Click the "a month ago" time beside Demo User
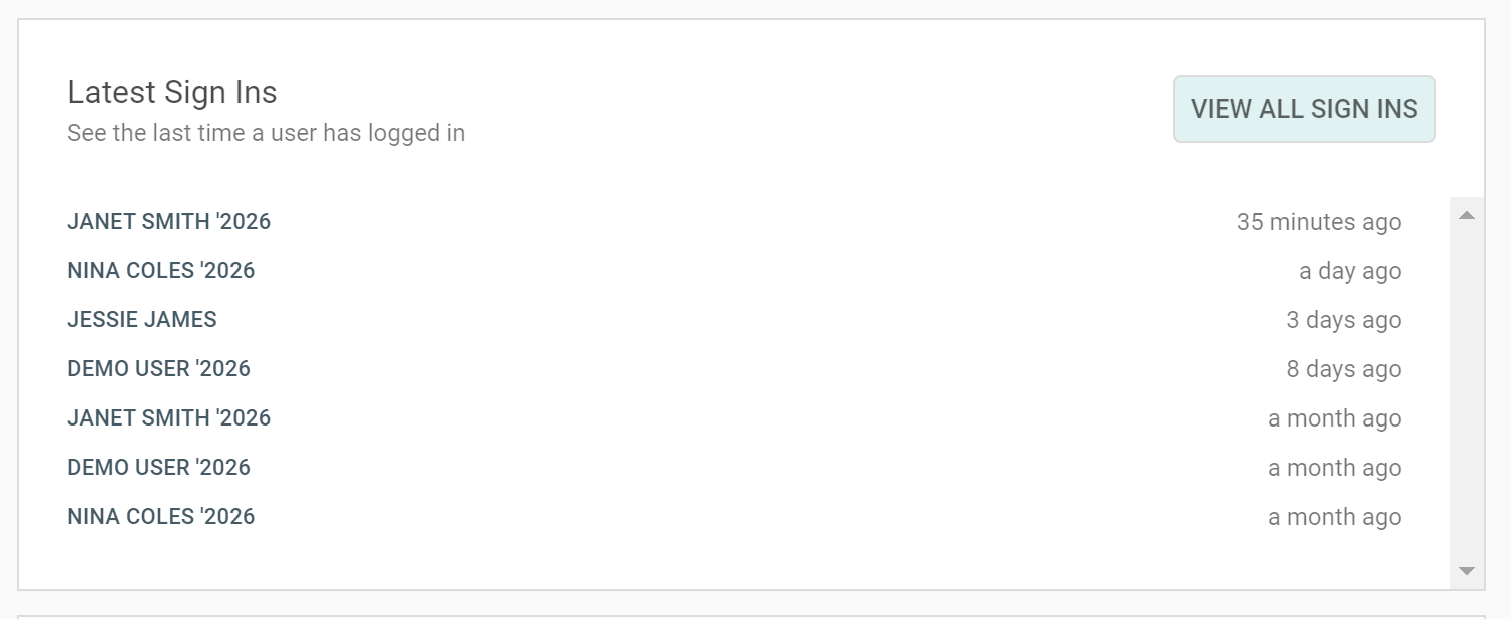Viewport: 1511px width, 619px height. coord(1334,469)
